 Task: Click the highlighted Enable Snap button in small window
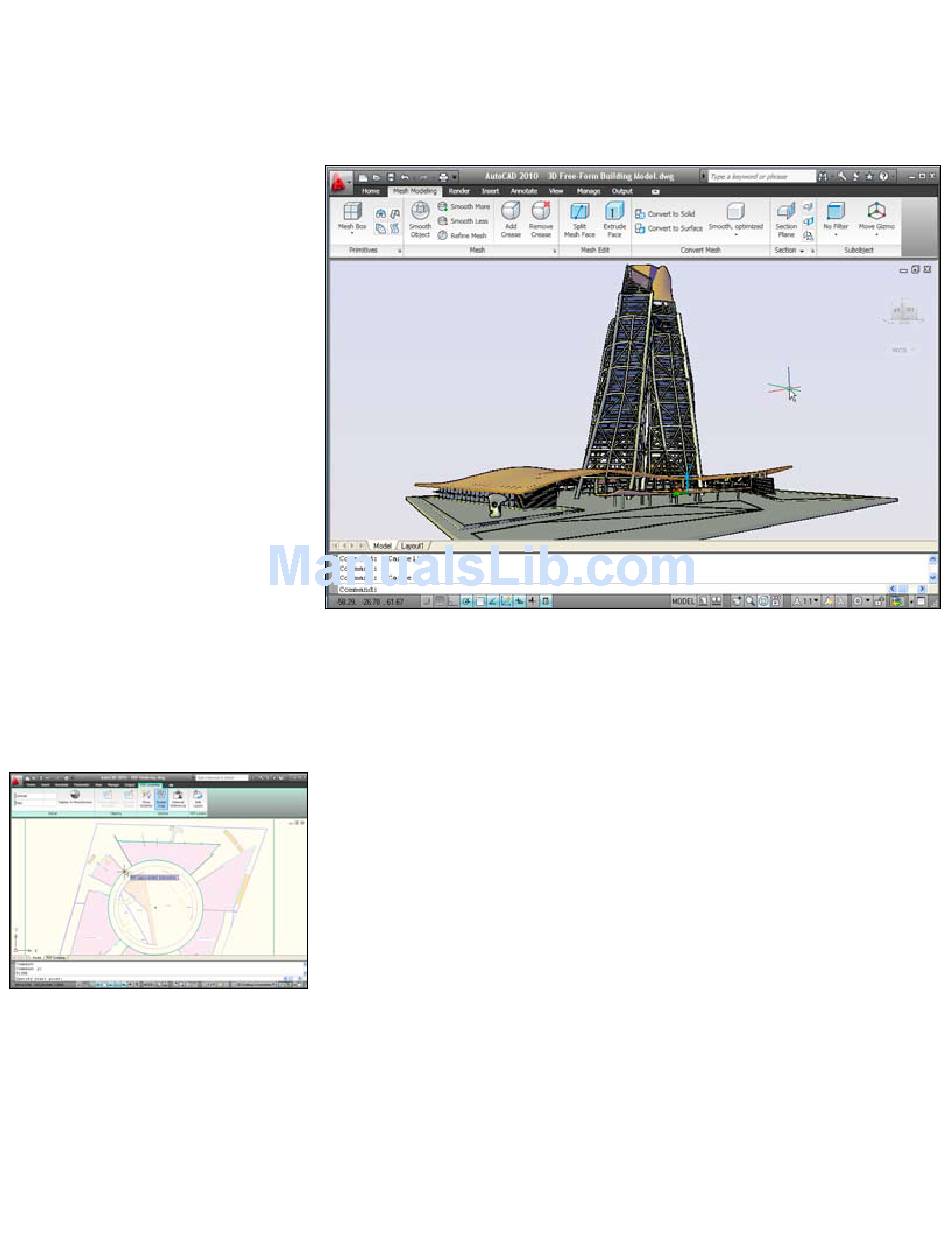161,798
